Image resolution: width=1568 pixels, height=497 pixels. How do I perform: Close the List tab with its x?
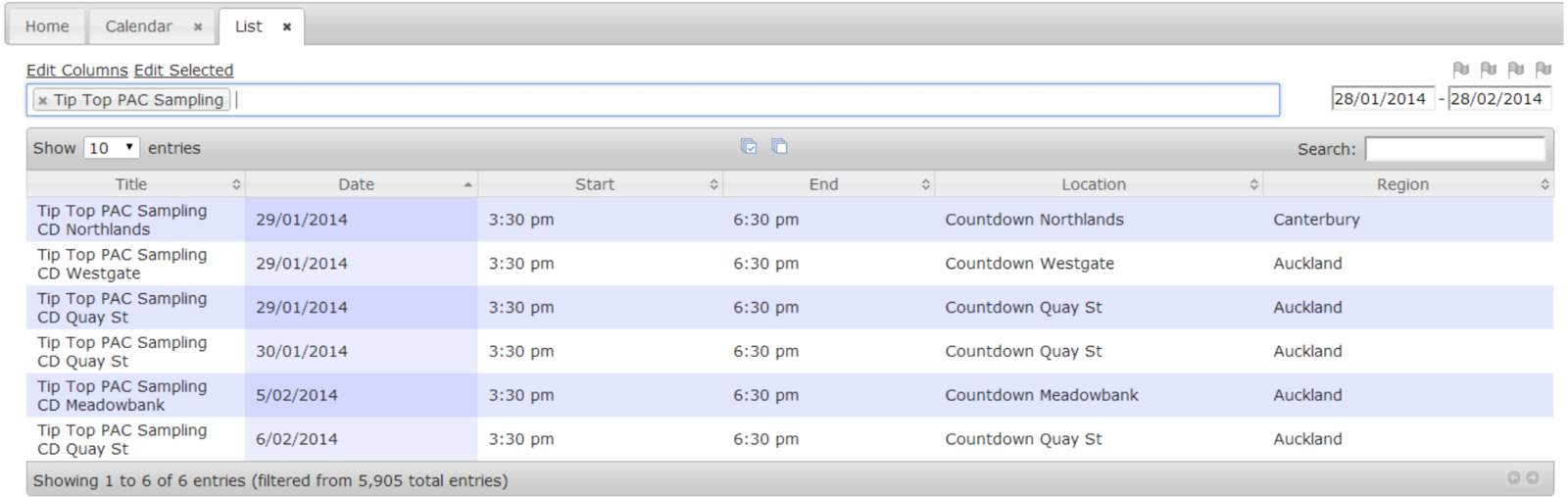tap(287, 27)
